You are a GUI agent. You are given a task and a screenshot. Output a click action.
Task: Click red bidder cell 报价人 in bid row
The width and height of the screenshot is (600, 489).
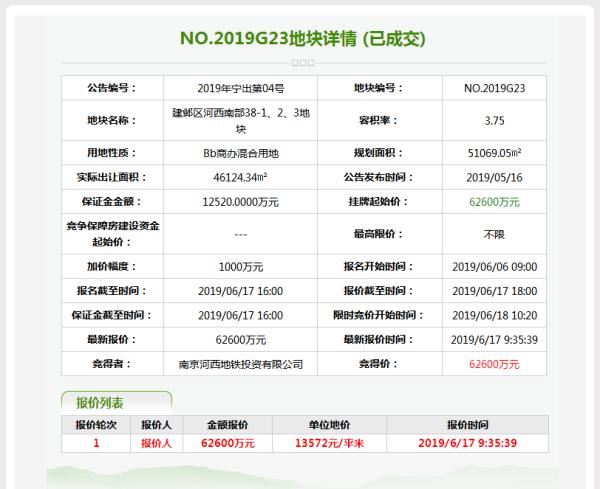157,443
